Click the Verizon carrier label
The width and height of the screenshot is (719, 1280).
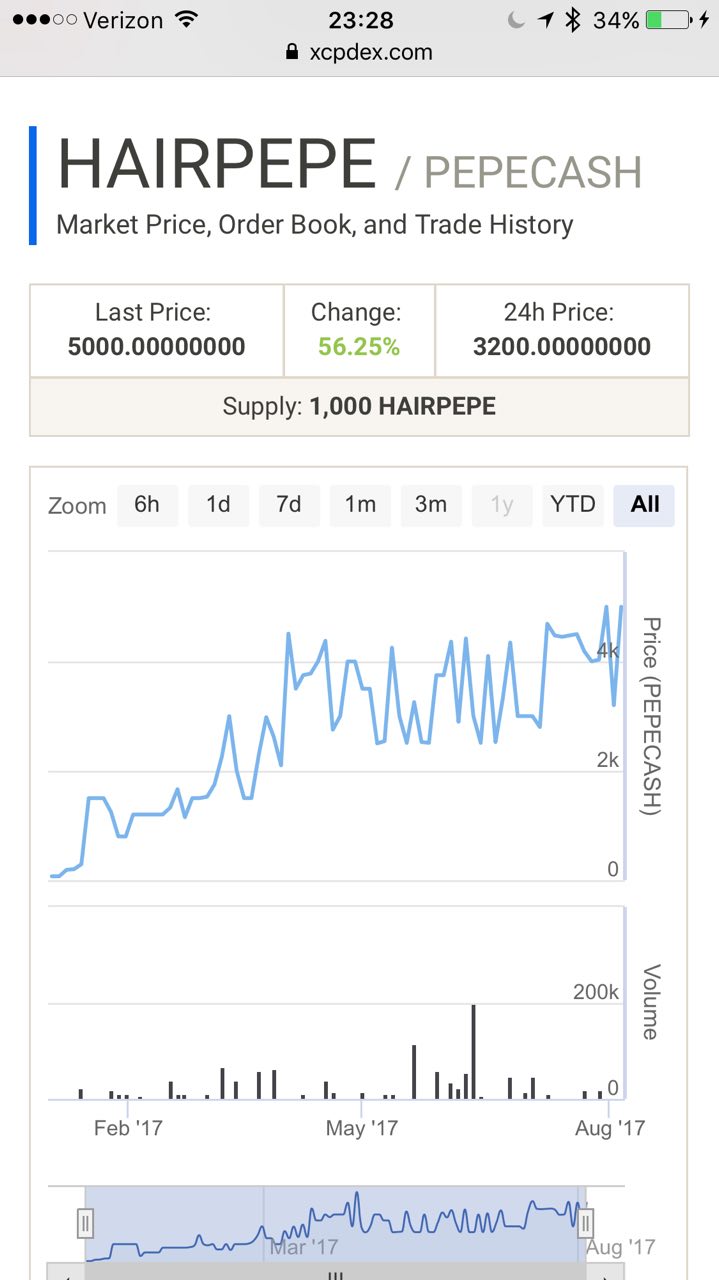[123, 20]
